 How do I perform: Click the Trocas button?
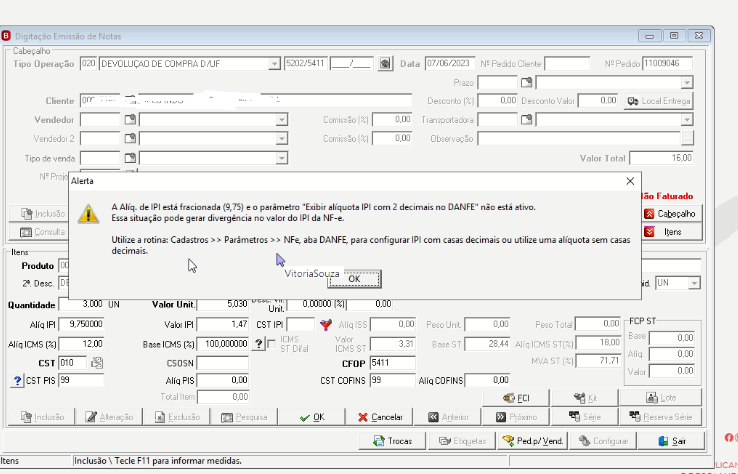393,441
